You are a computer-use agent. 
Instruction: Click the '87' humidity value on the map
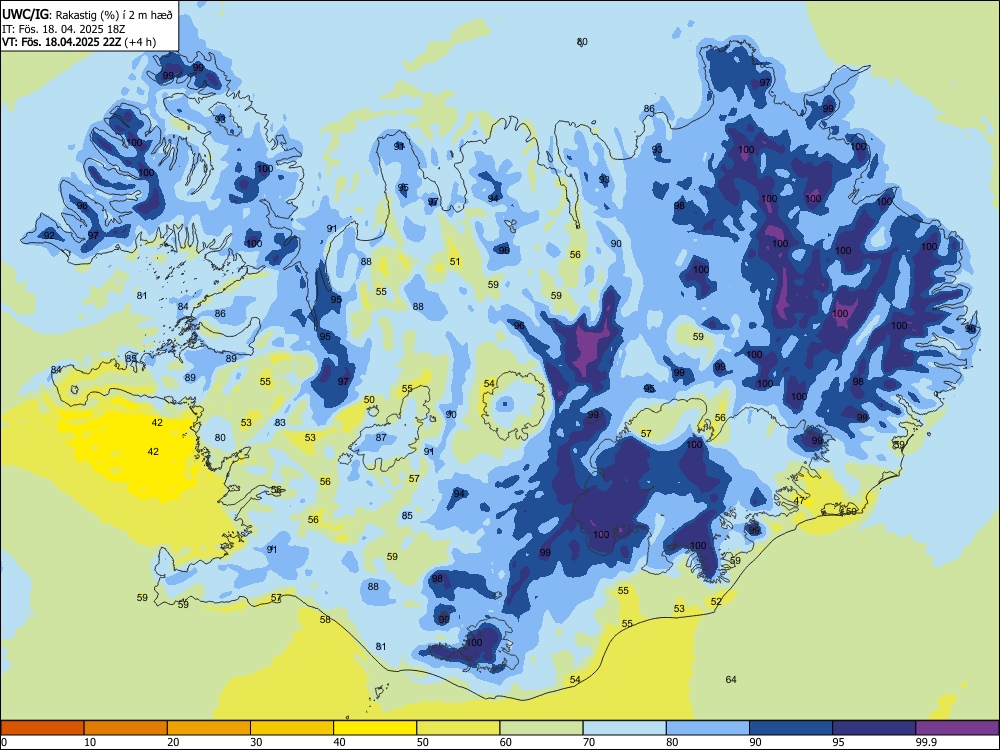coord(381,437)
